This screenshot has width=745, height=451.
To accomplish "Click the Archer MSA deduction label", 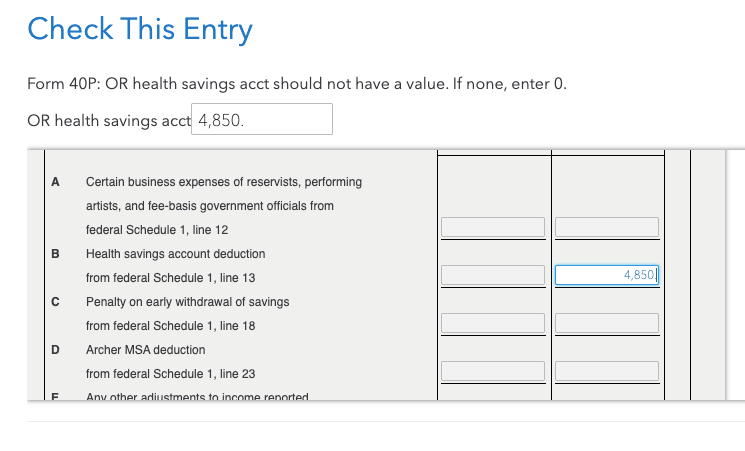I will [145, 350].
